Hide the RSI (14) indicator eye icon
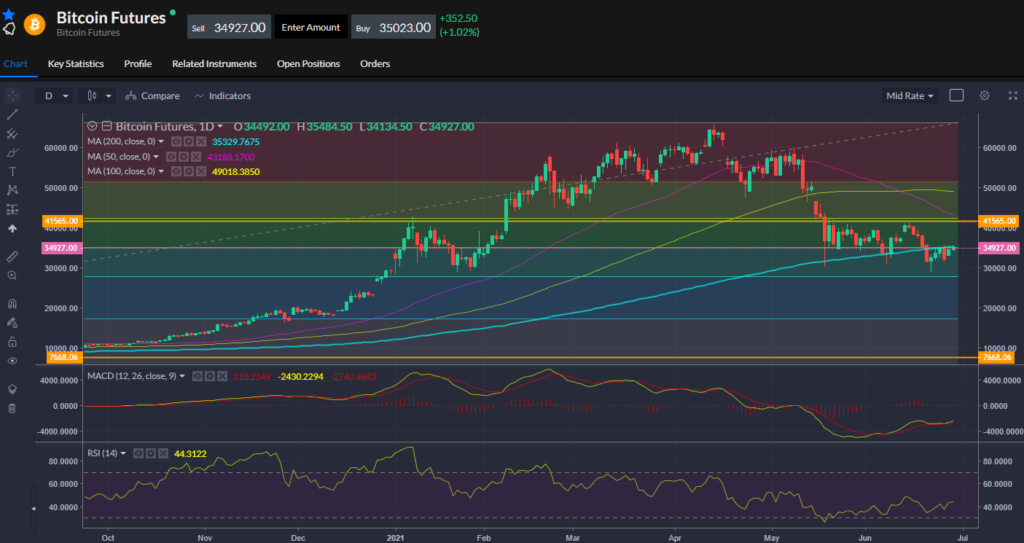This screenshot has height=543, width=1024. [138, 453]
